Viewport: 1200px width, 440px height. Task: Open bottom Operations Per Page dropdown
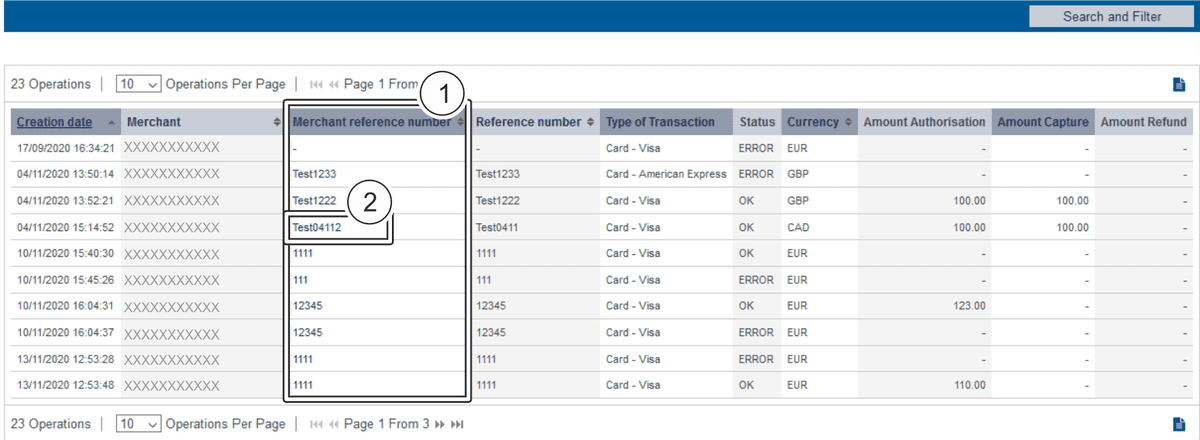tap(139, 424)
